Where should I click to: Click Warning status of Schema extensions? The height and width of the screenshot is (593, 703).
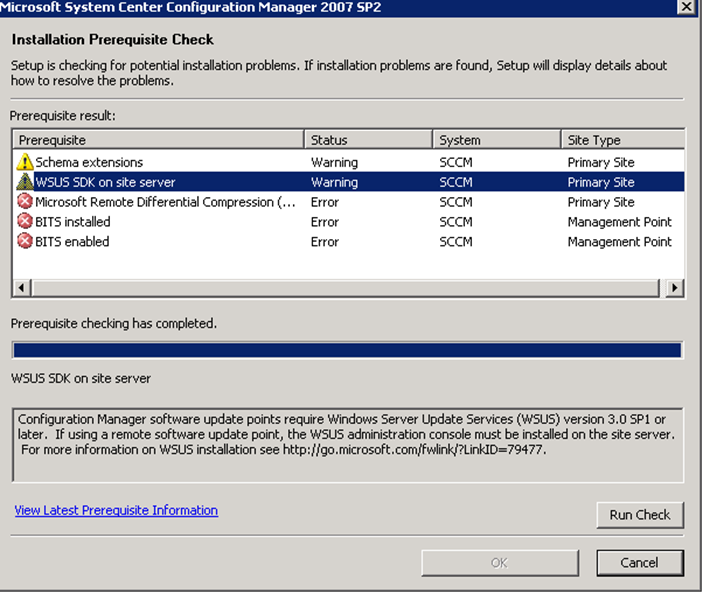point(334,162)
